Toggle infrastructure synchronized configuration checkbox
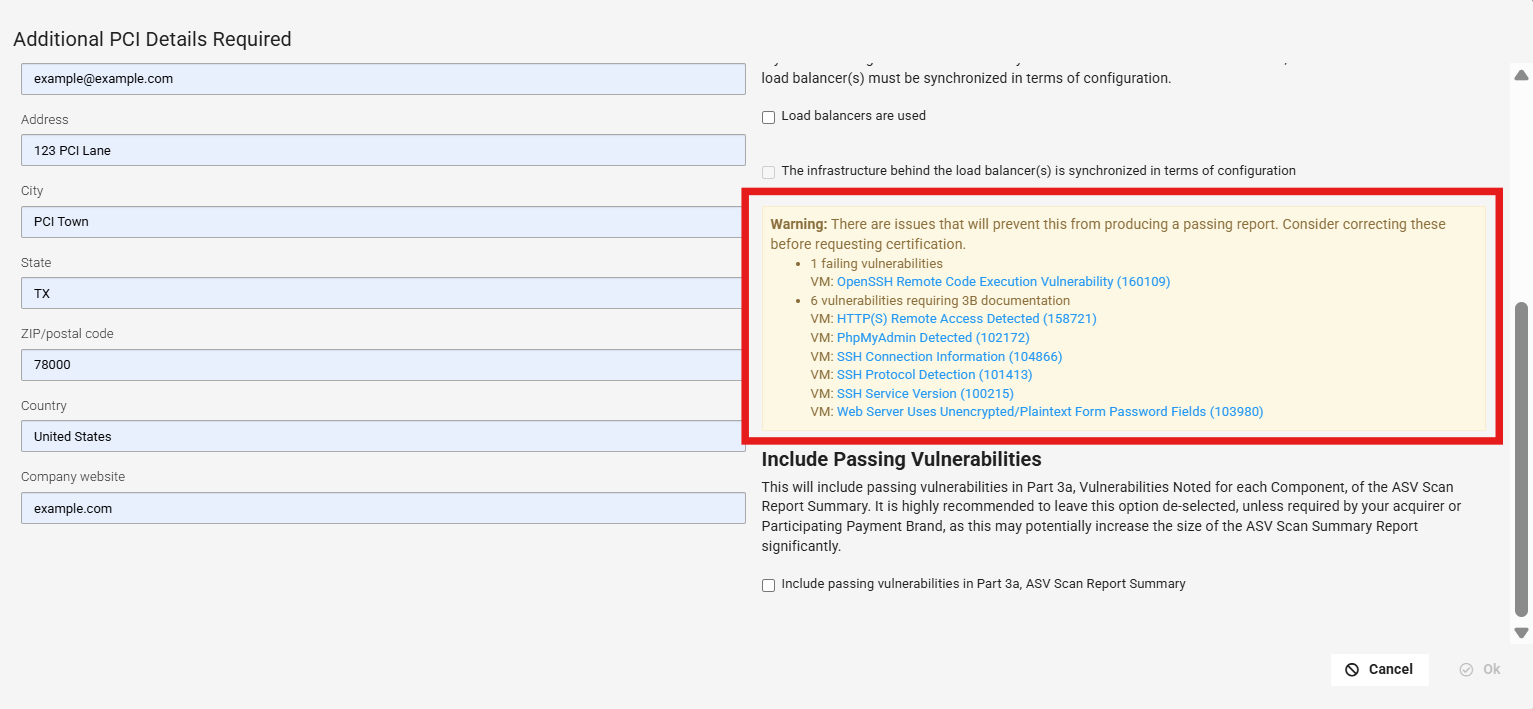Viewport: 1533px width, 709px height. click(x=769, y=172)
